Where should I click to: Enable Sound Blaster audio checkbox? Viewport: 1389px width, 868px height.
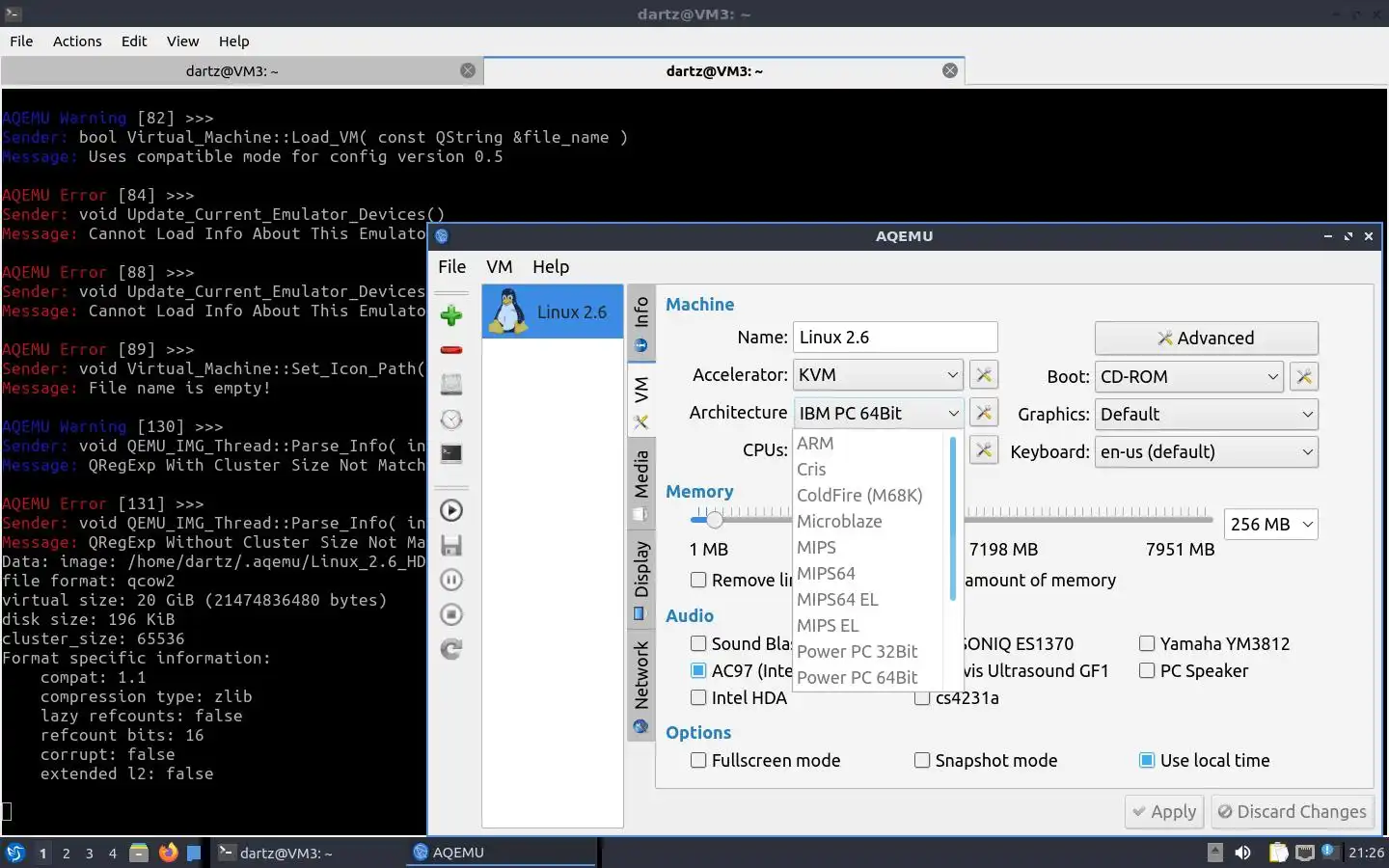(698, 643)
